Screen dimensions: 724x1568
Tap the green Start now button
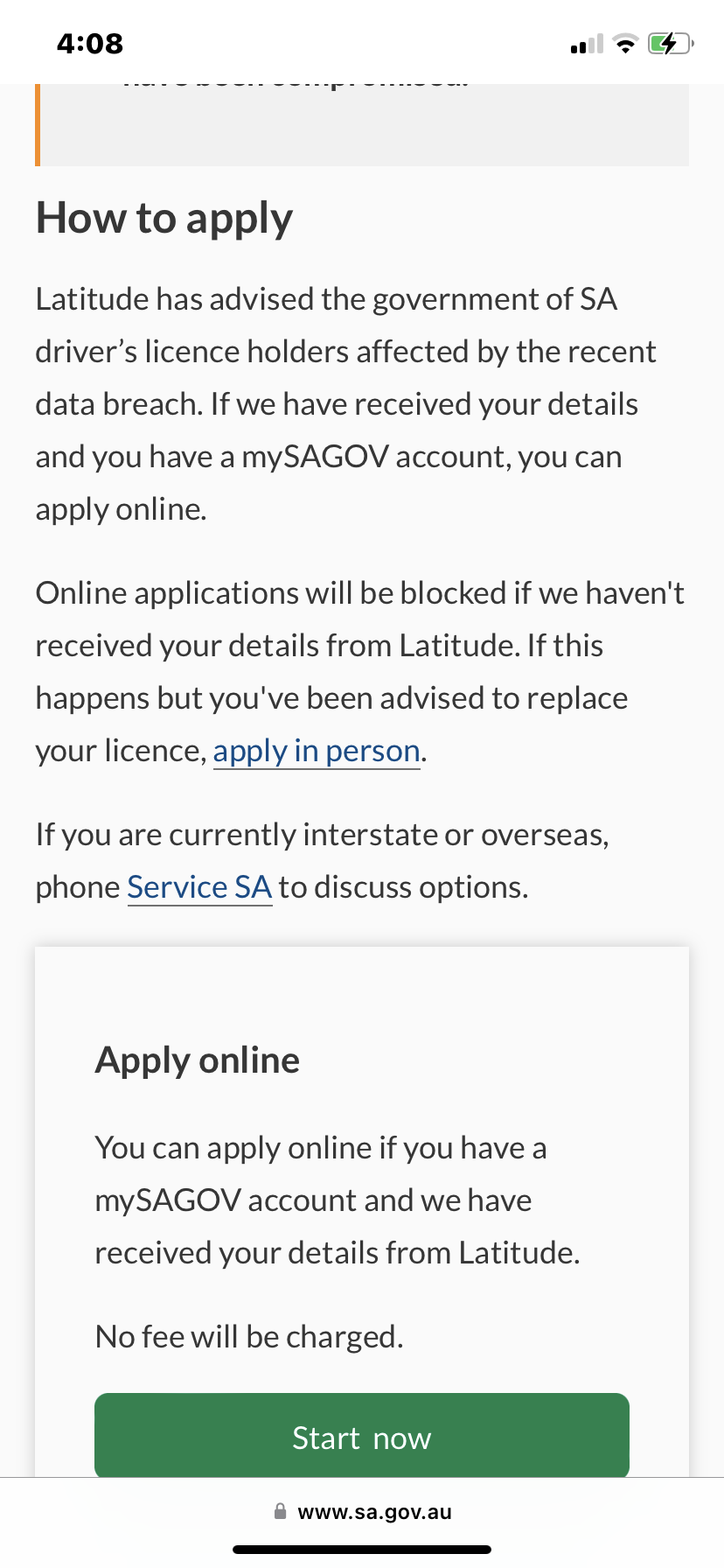point(362,1435)
